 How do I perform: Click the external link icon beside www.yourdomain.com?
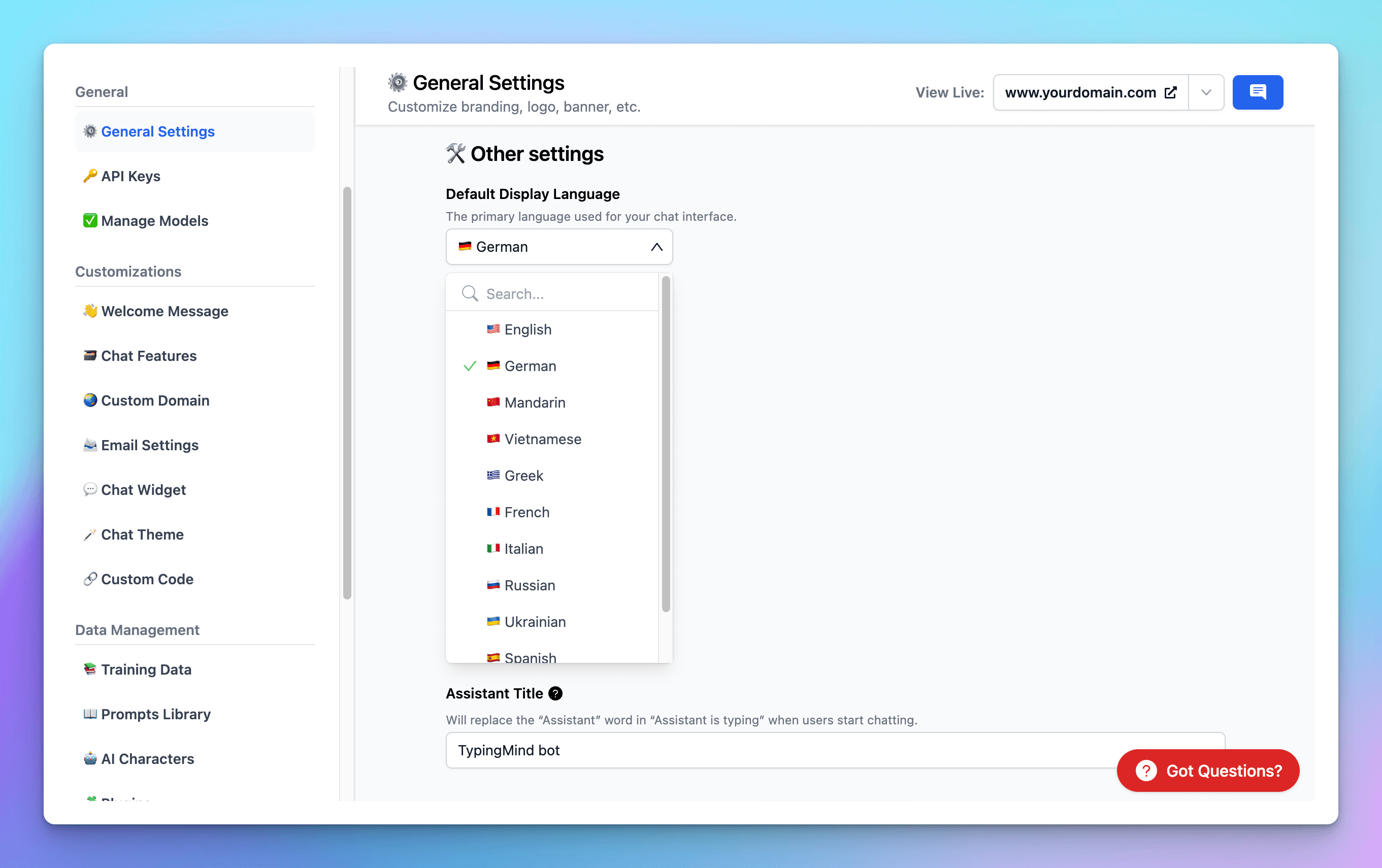coord(1170,92)
